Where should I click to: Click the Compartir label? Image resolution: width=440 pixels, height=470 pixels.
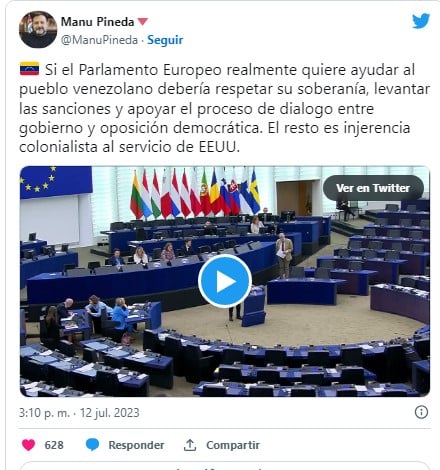[233, 445]
